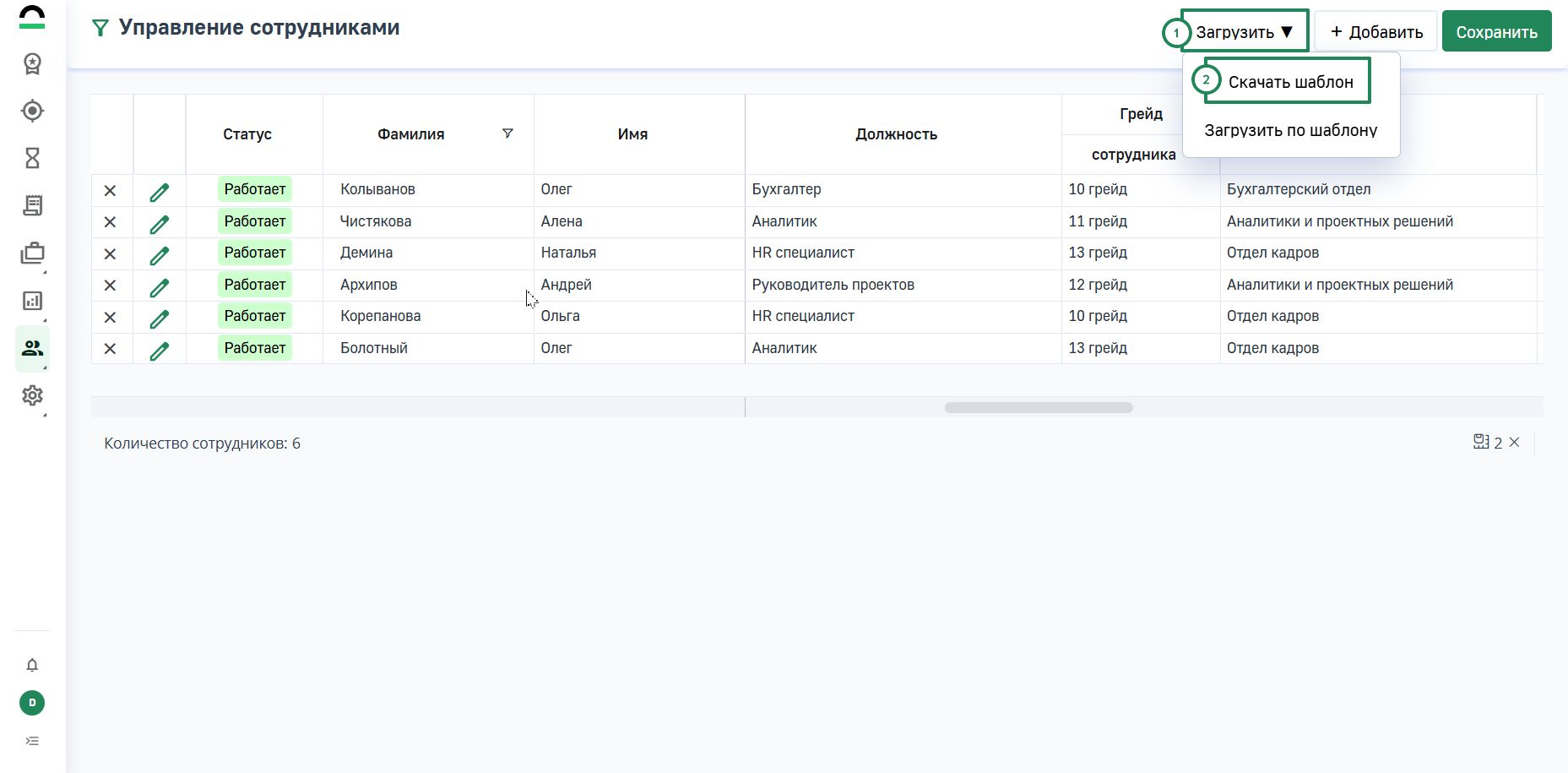Expand the sidebar using bottom menu icon
The image size is (1568, 773).
tap(32, 741)
